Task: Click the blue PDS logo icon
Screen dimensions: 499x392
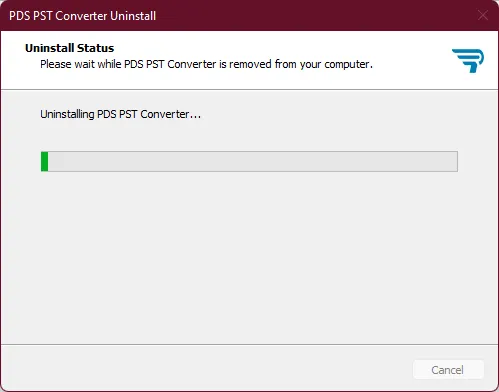Action: 468,61
